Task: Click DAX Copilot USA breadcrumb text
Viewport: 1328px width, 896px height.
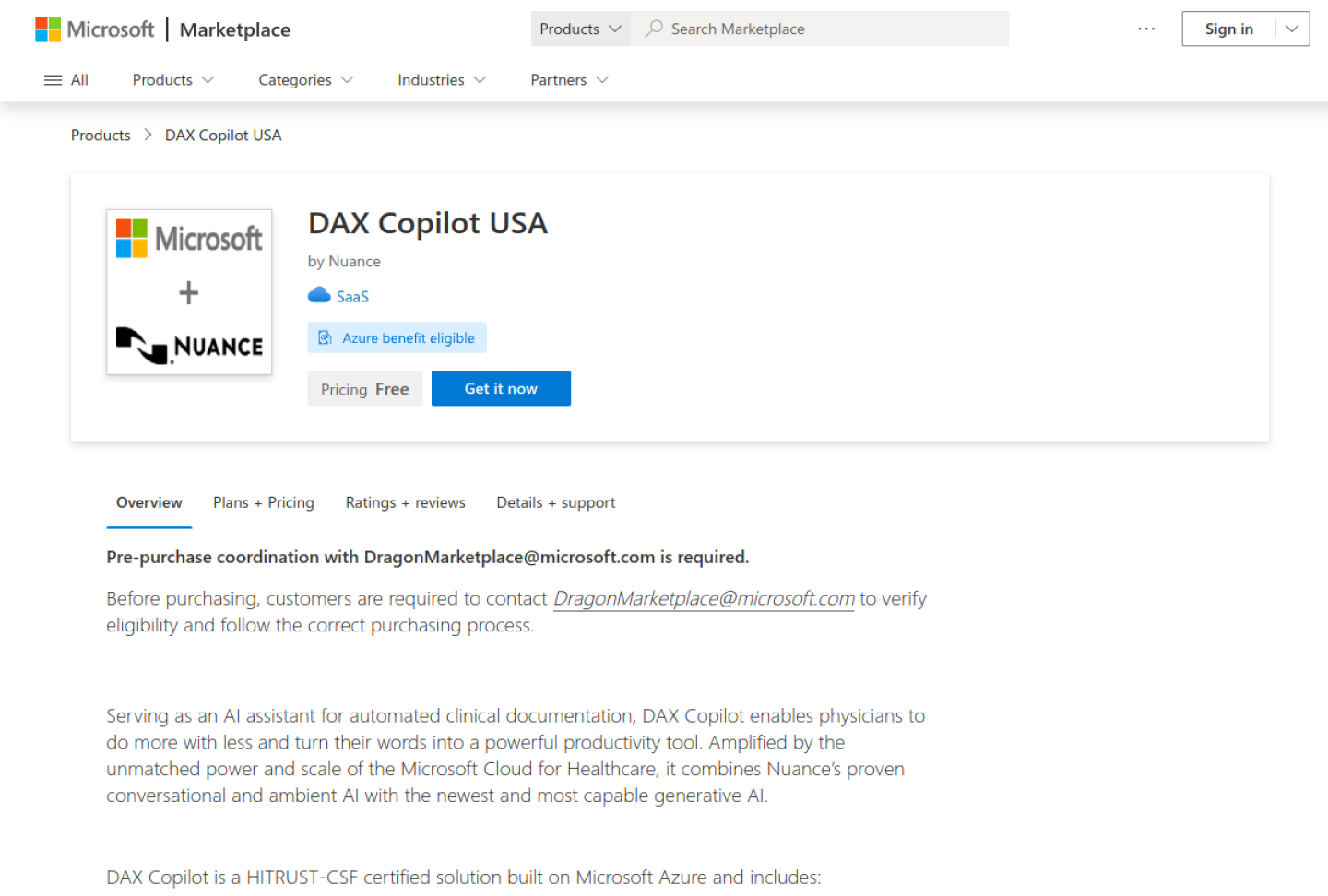Action: pos(223,136)
